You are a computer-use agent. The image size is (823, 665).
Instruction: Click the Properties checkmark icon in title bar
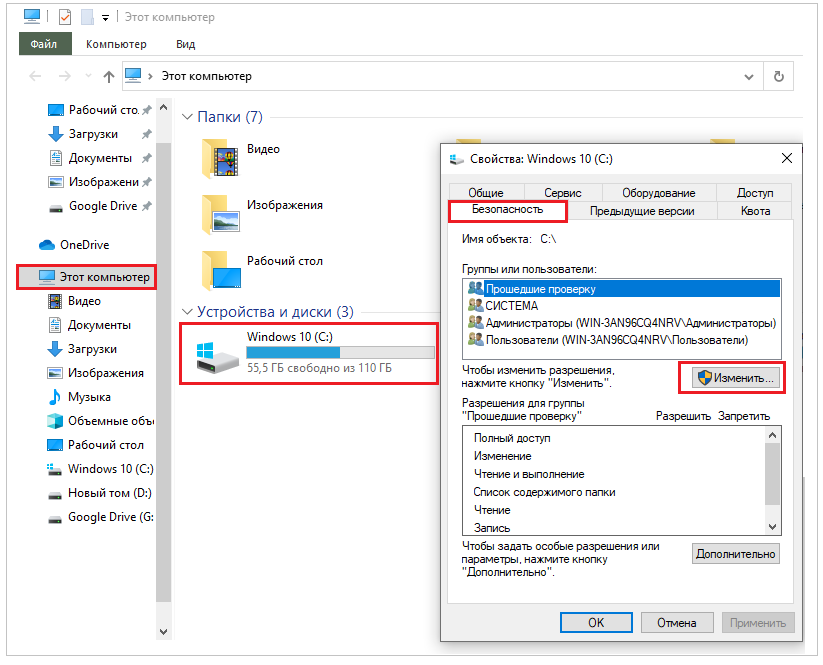coord(65,17)
